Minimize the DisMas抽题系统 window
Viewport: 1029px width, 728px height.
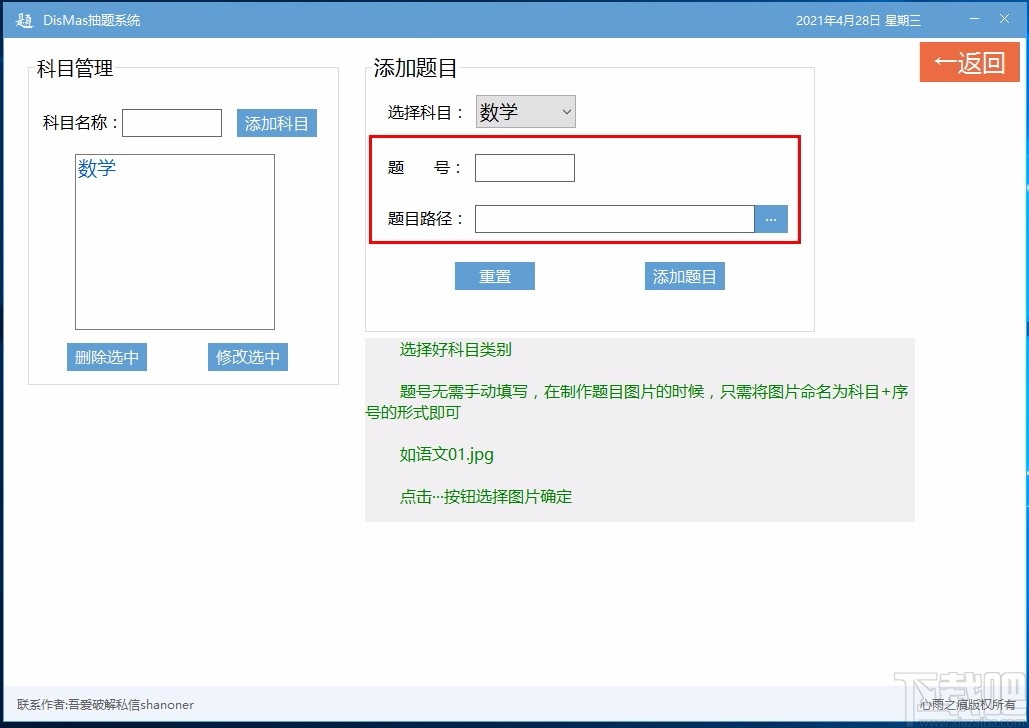tap(973, 18)
